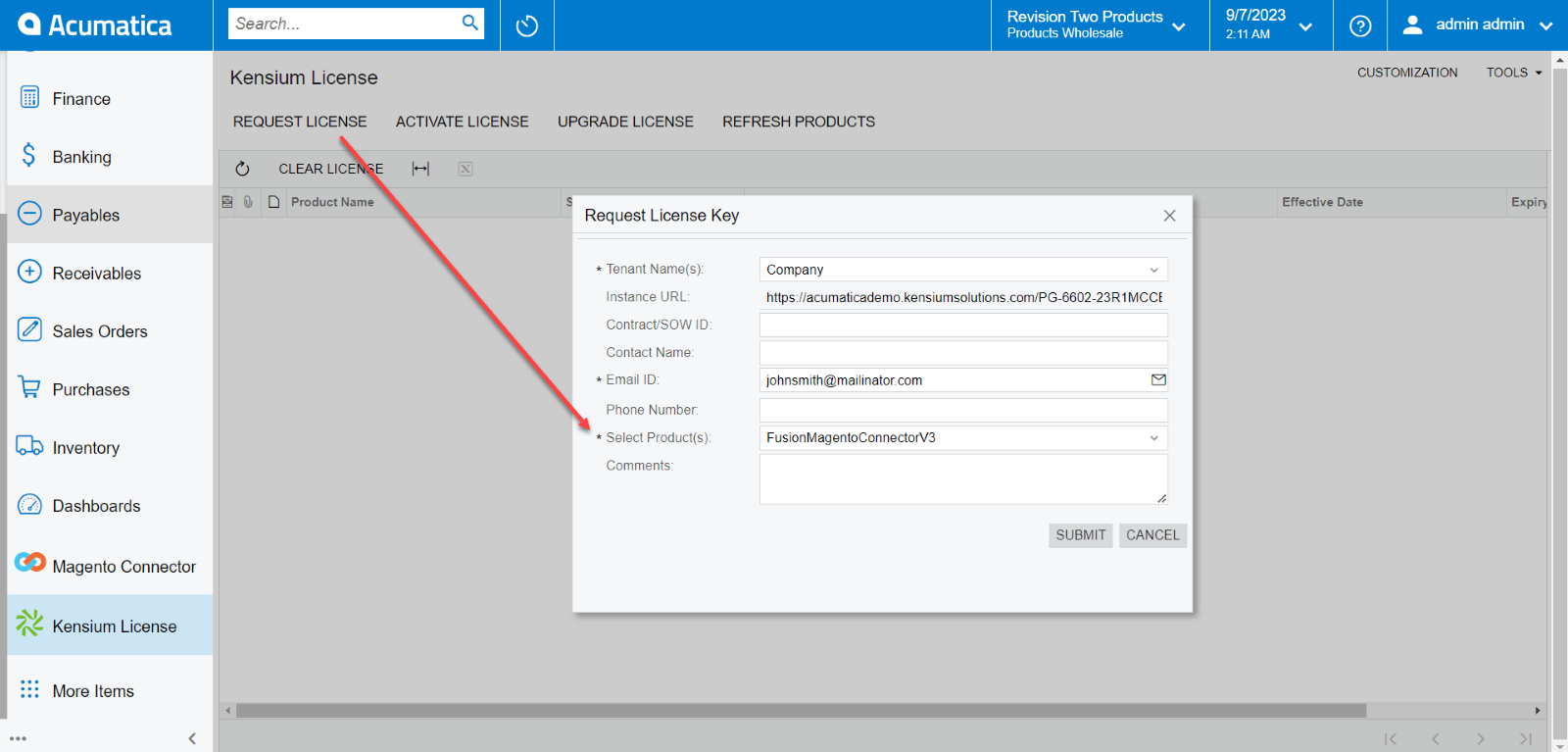Open the Banking workspace

pos(110,156)
